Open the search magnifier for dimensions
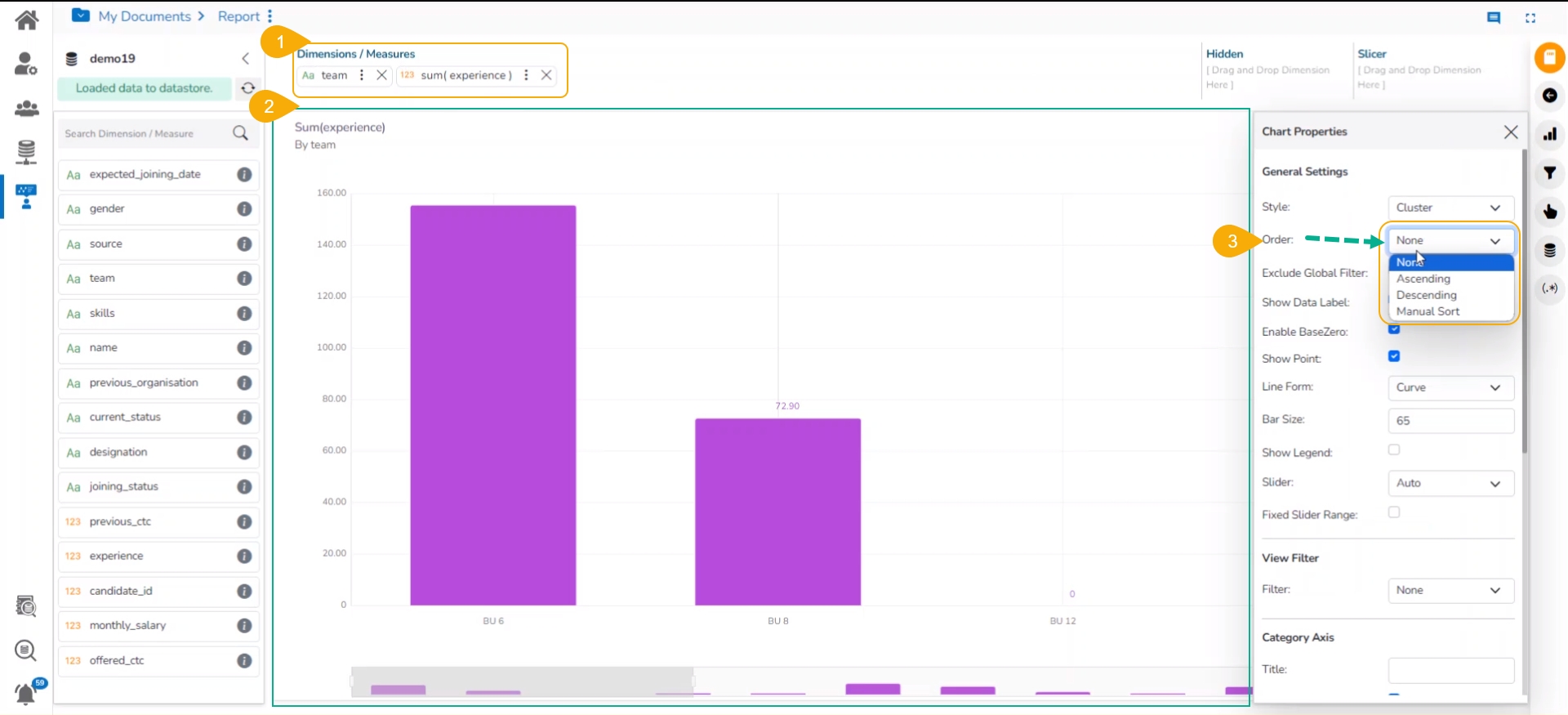Image resolution: width=1568 pixels, height=715 pixels. pos(240,133)
